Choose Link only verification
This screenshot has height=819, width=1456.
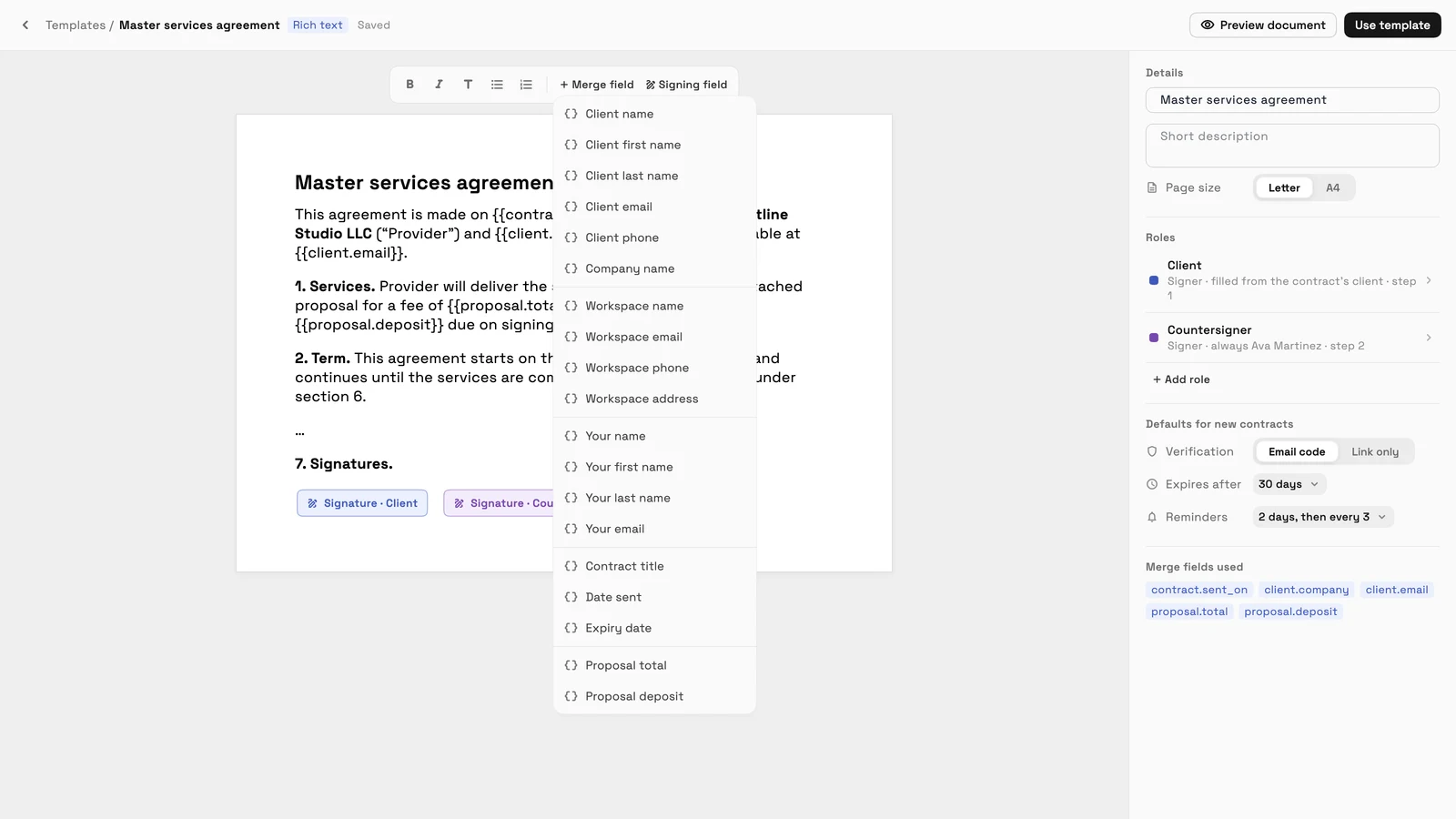click(x=1375, y=451)
